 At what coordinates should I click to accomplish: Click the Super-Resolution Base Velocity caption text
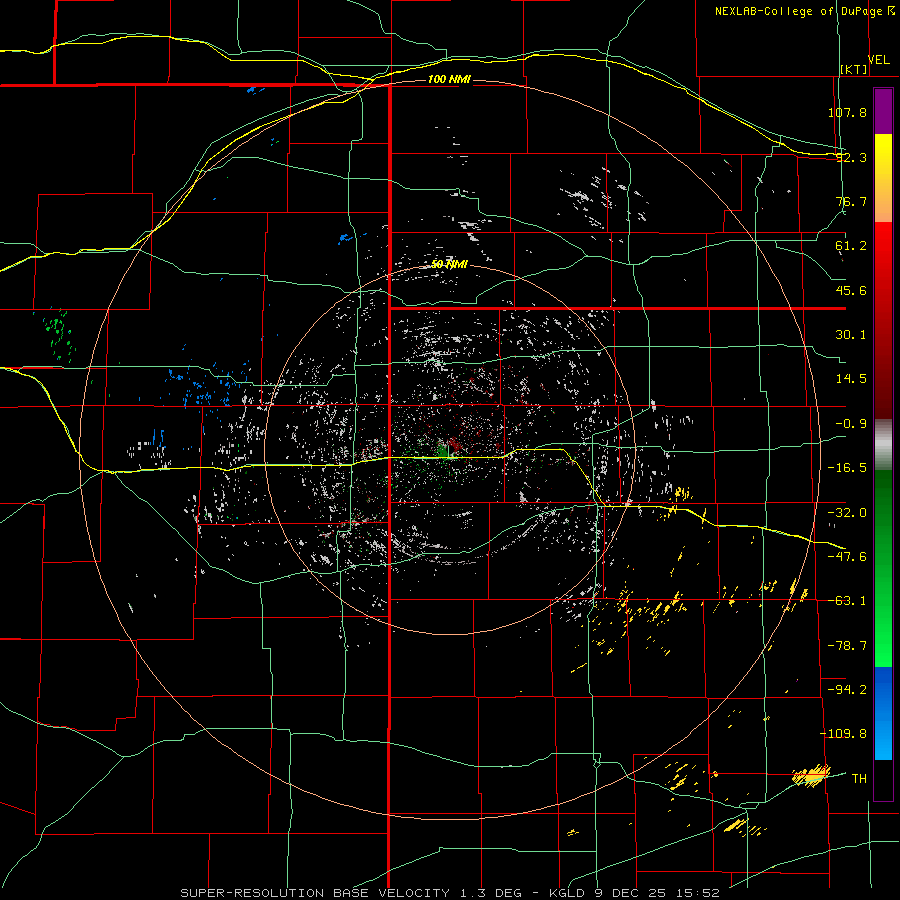tap(449, 893)
